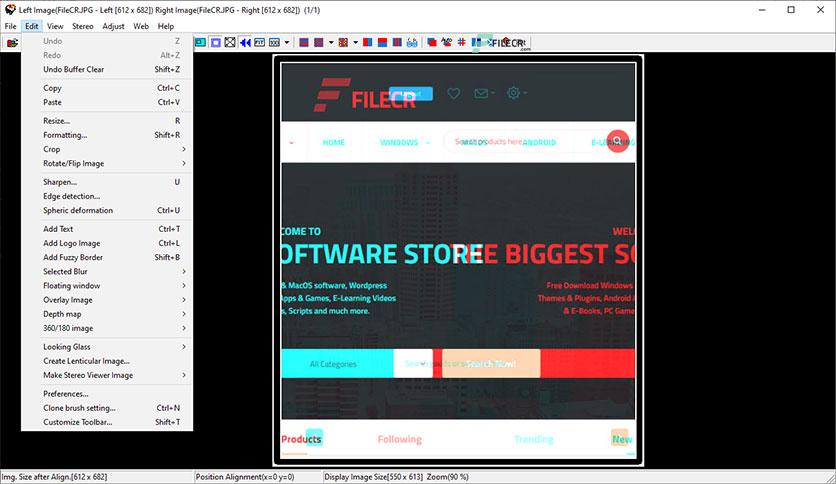The width and height of the screenshot is (836, 484).
Task: Expand the Make Stereo Viewer Image submenu
Action: pos(107,375)
